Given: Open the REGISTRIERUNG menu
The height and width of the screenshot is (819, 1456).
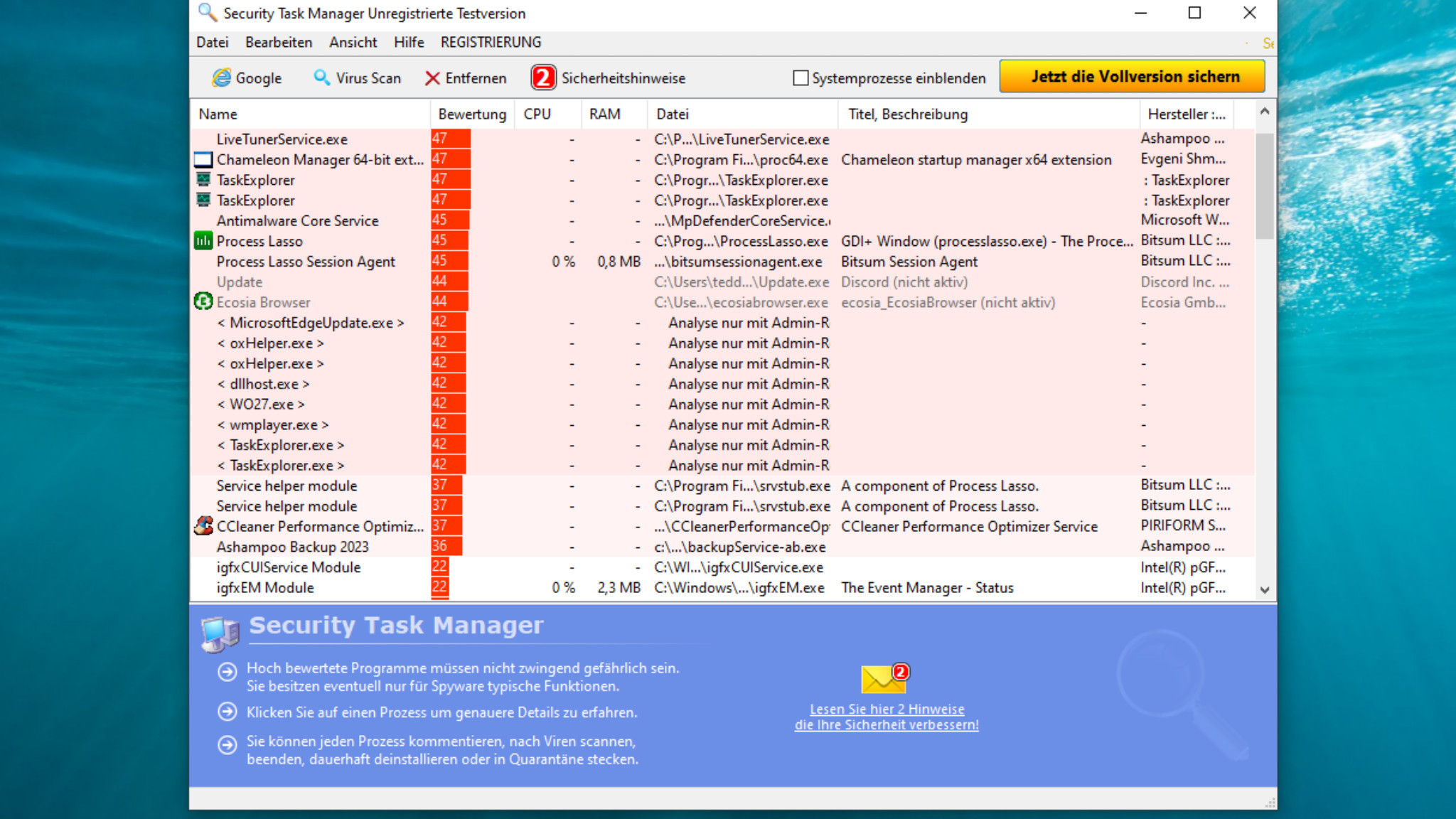Looking at the screenshot, I should 491,43.
